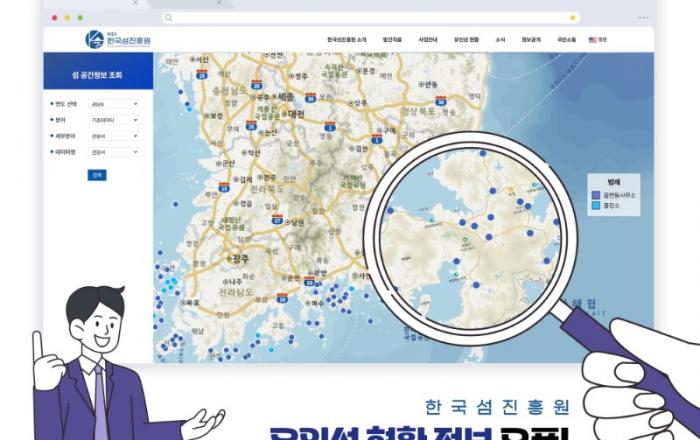Click the 목포 city label on map
Viewport: 700px width, 440px height.
point(192,303)
